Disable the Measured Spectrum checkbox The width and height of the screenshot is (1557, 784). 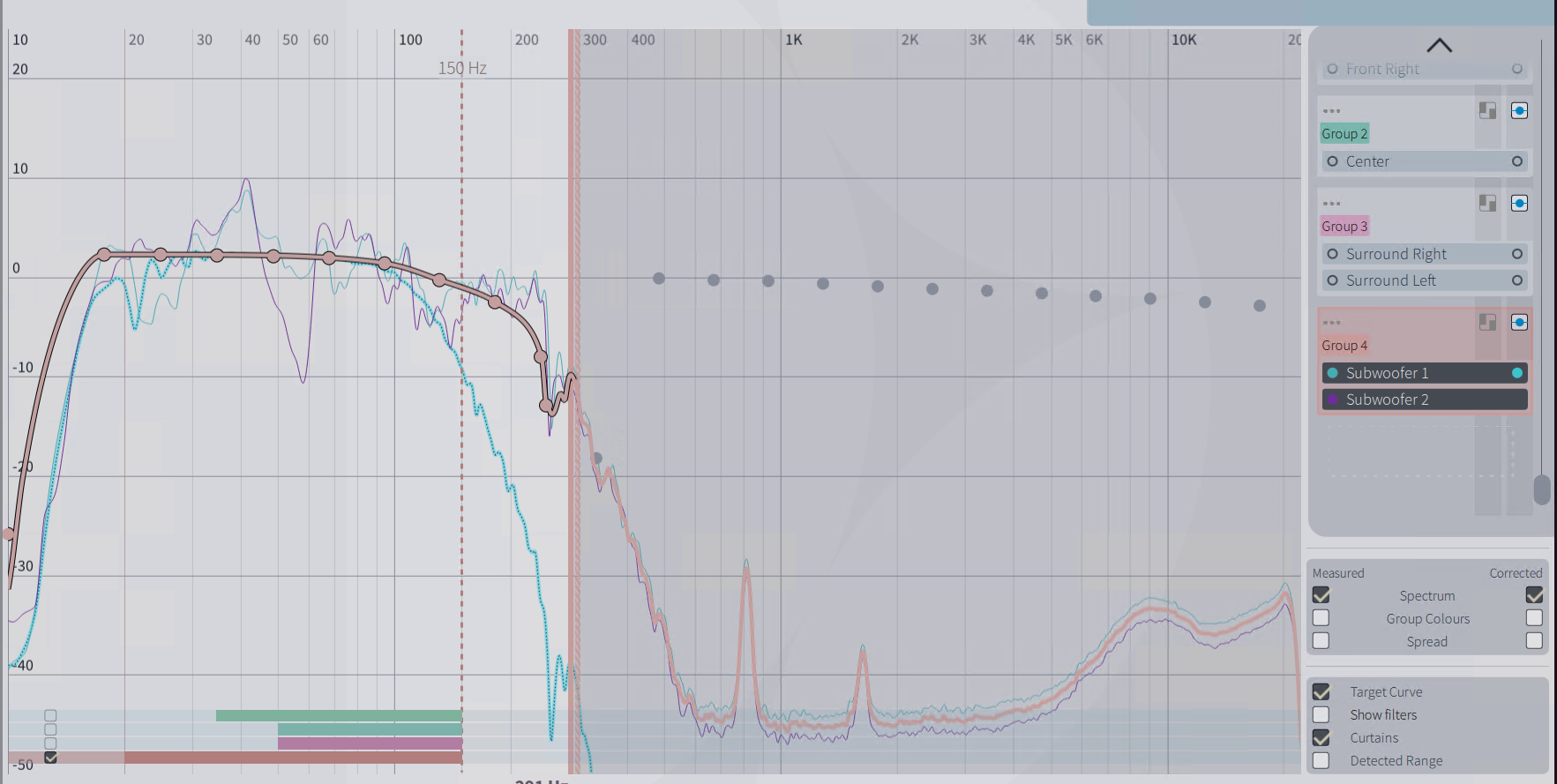tap(1321, 596)
